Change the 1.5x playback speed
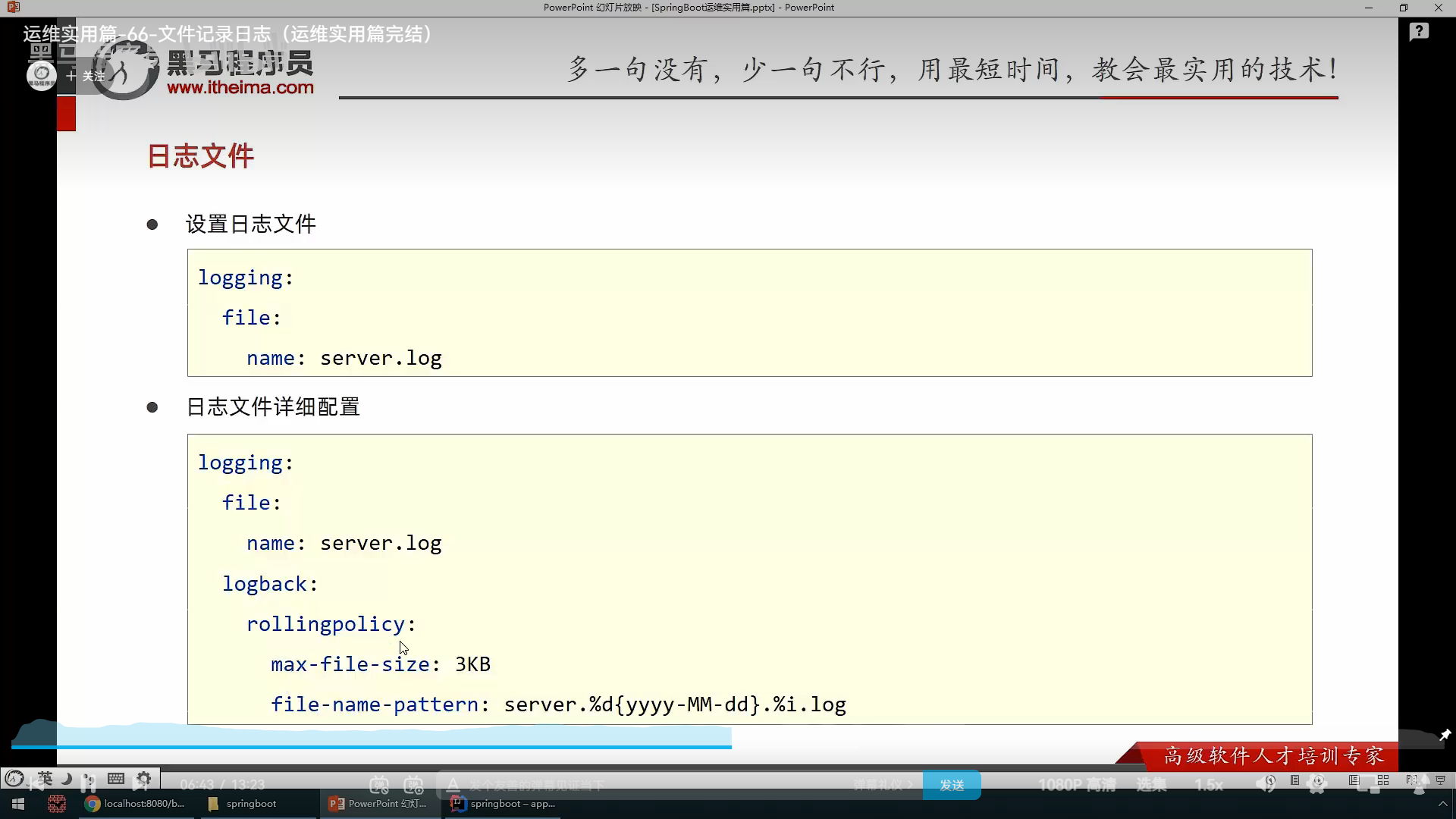 1208,785
